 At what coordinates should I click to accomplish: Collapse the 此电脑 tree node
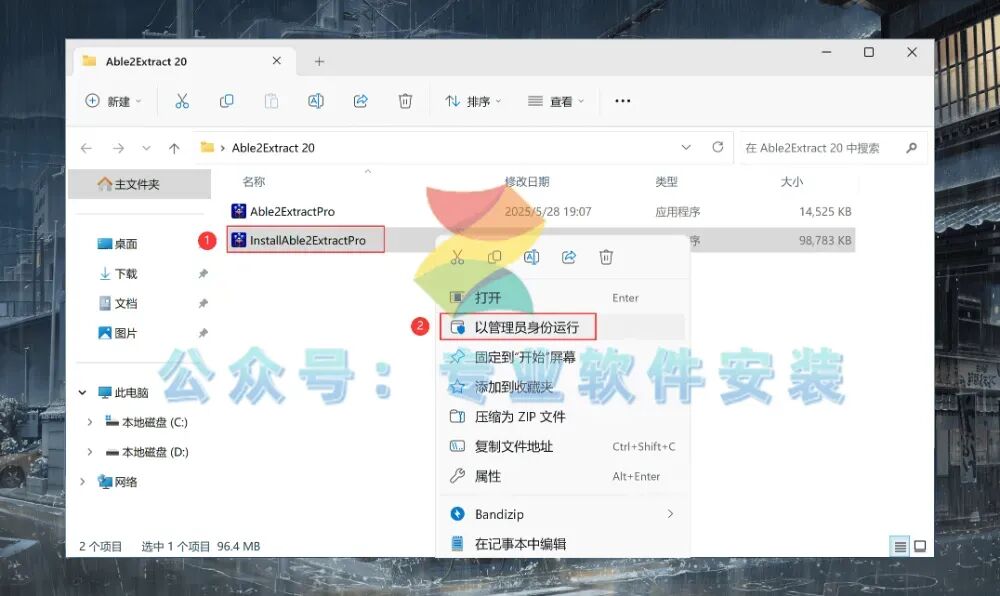82,392
